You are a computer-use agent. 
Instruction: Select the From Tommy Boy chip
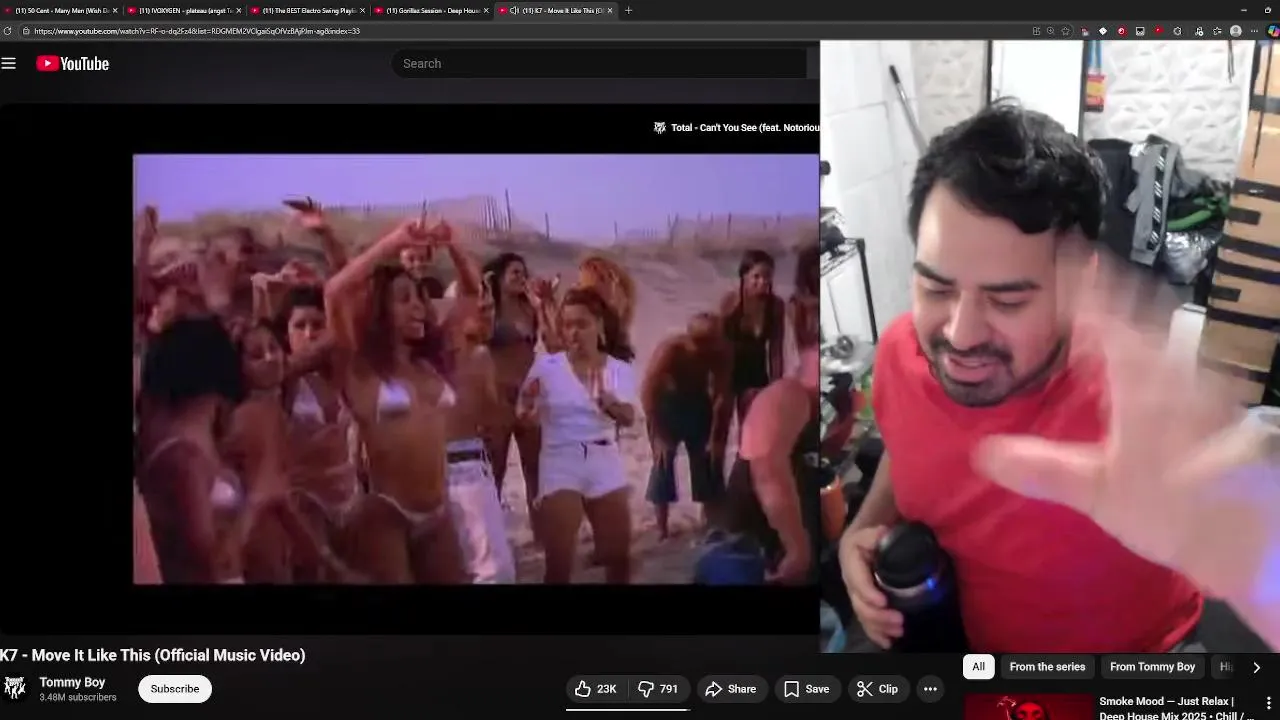(1152, 667)
